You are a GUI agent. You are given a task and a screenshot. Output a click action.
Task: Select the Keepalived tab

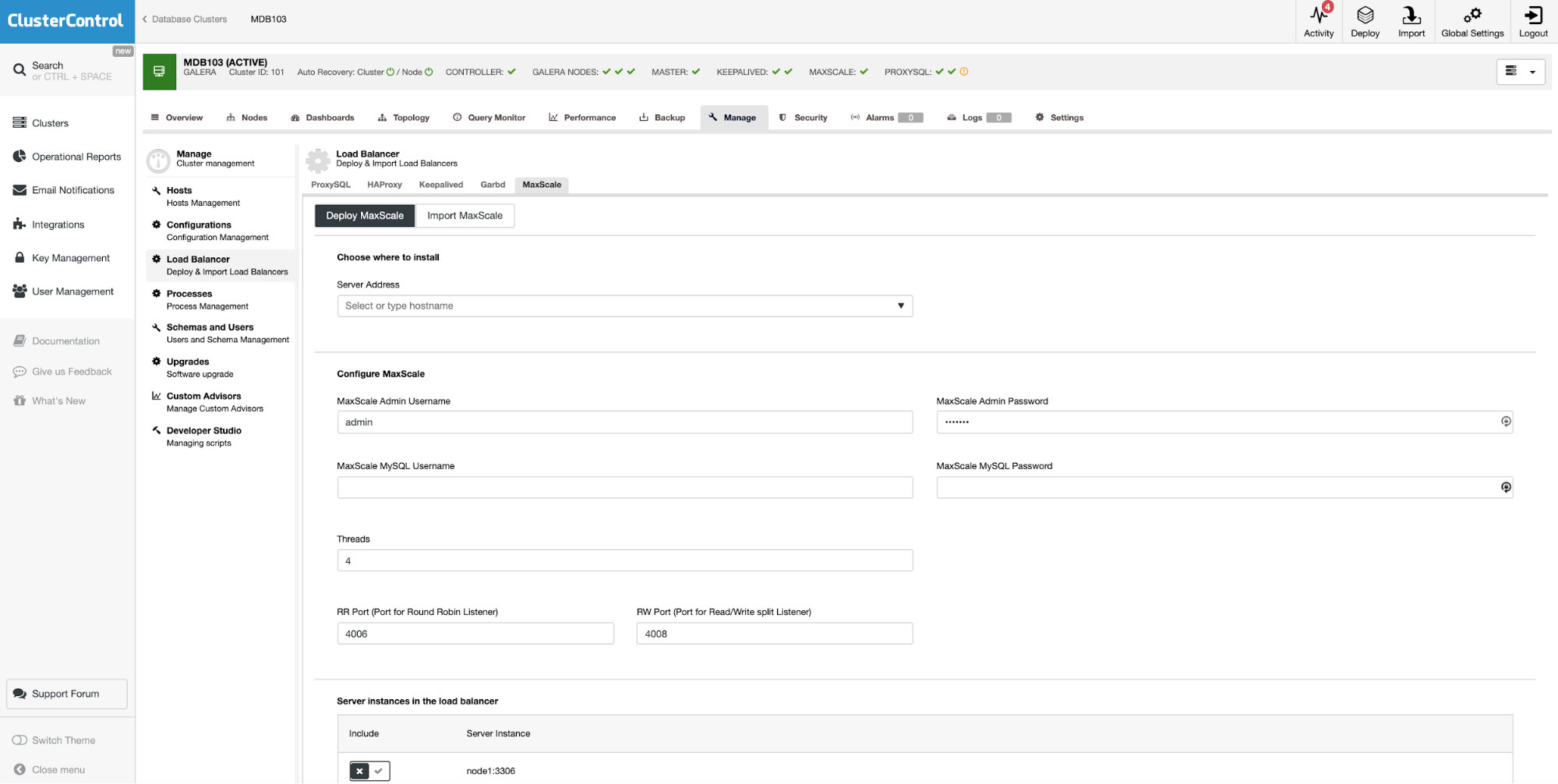pos(441,185)
